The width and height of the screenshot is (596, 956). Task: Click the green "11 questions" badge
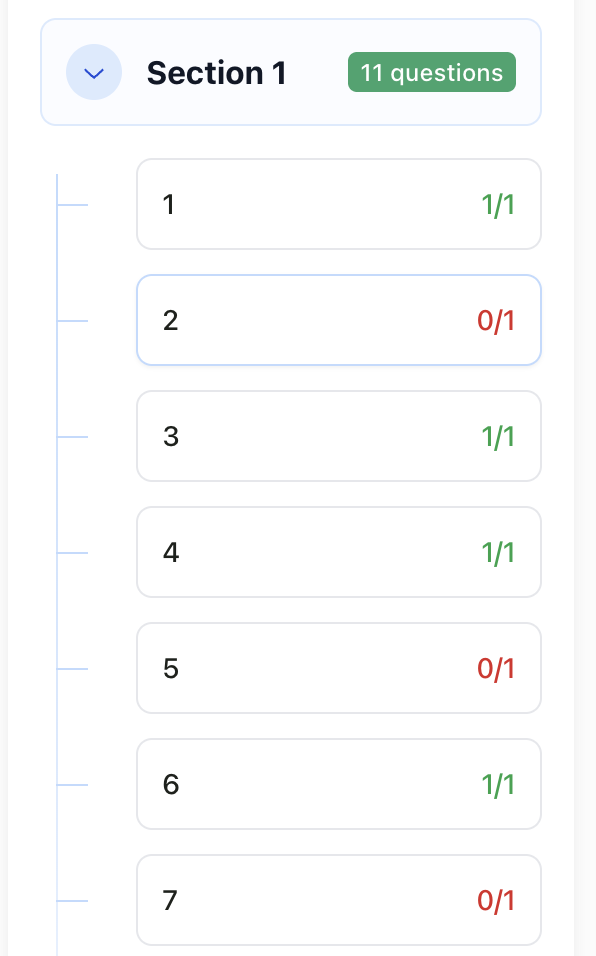coord(431,72)
